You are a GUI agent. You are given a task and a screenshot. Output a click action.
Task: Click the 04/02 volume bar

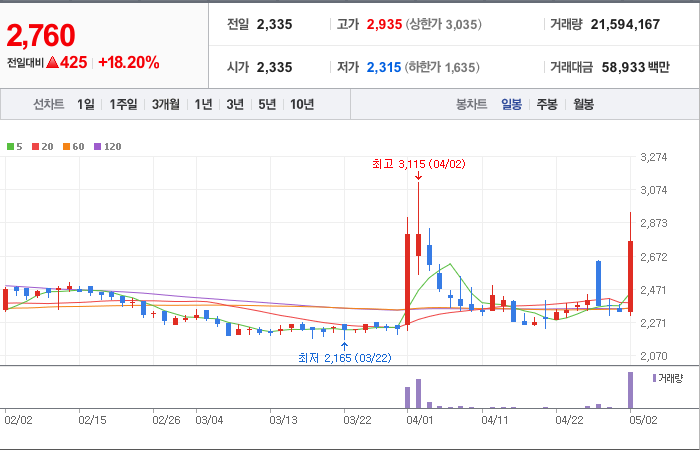[x=418, y=394]
